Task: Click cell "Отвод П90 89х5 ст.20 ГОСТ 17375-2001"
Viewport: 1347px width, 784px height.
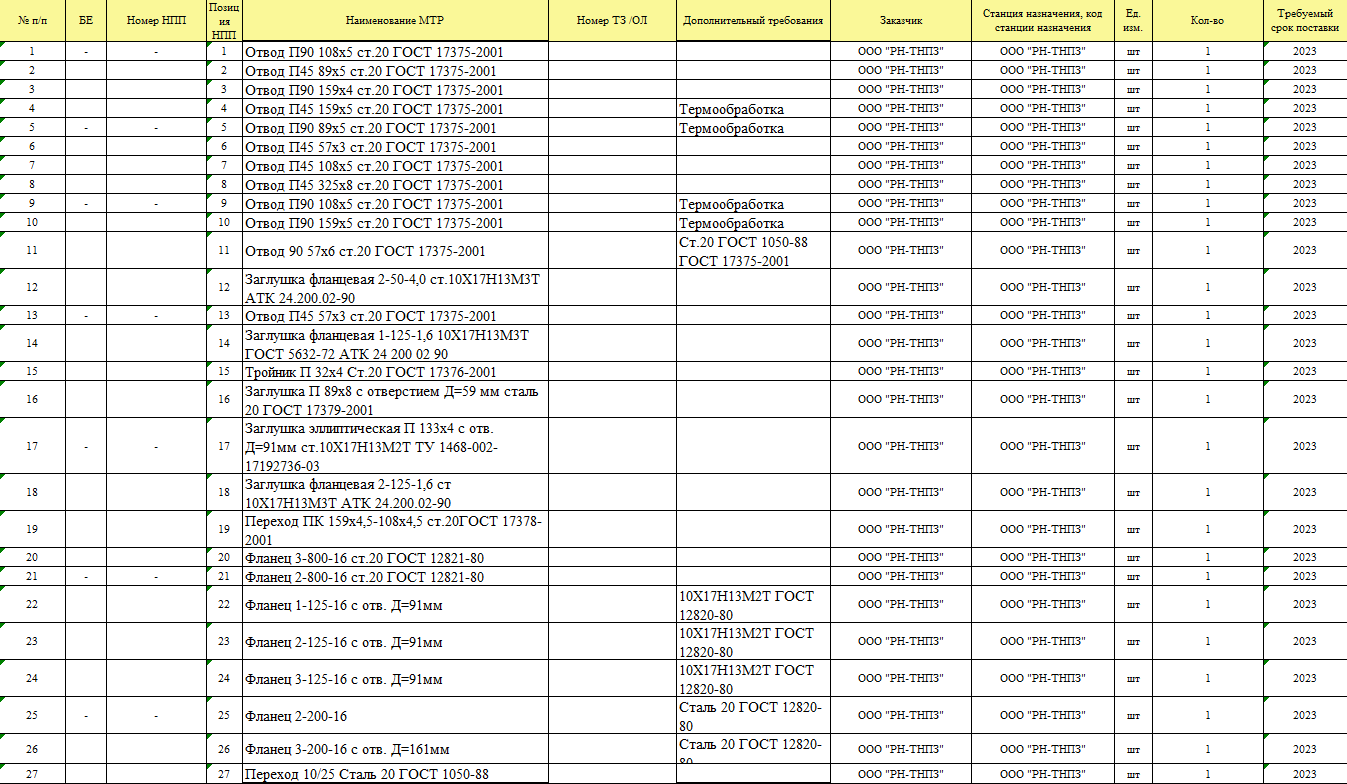Action: click(x=395, y=128)
